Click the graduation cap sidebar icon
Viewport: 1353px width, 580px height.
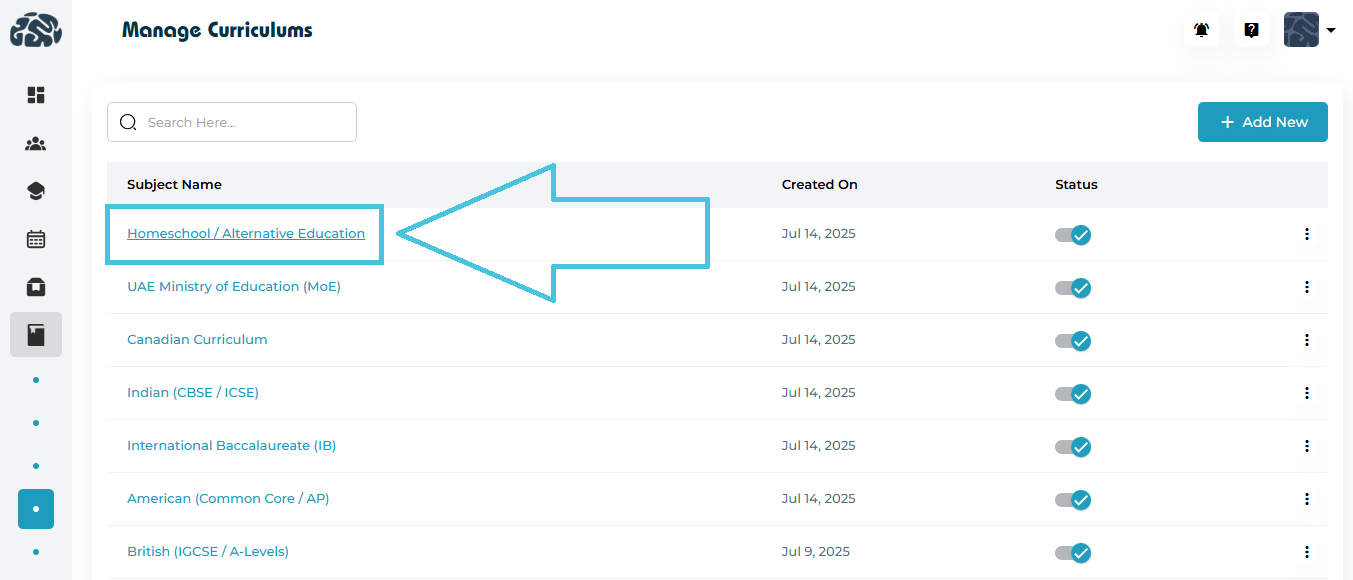36,191
